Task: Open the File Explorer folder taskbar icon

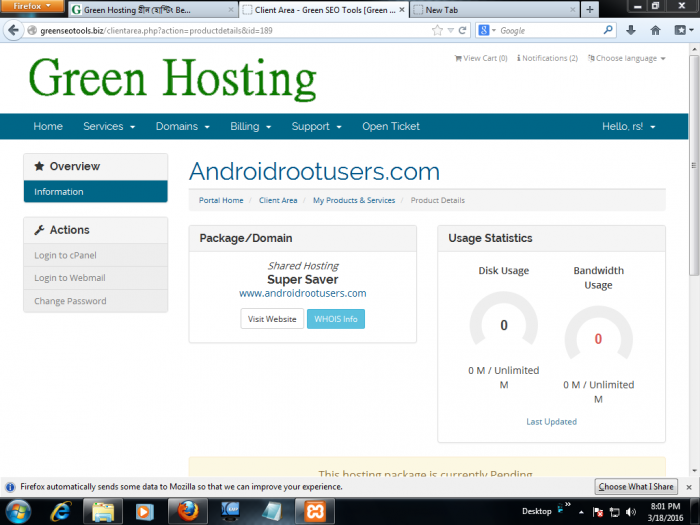Action: [x=103, y=511]
